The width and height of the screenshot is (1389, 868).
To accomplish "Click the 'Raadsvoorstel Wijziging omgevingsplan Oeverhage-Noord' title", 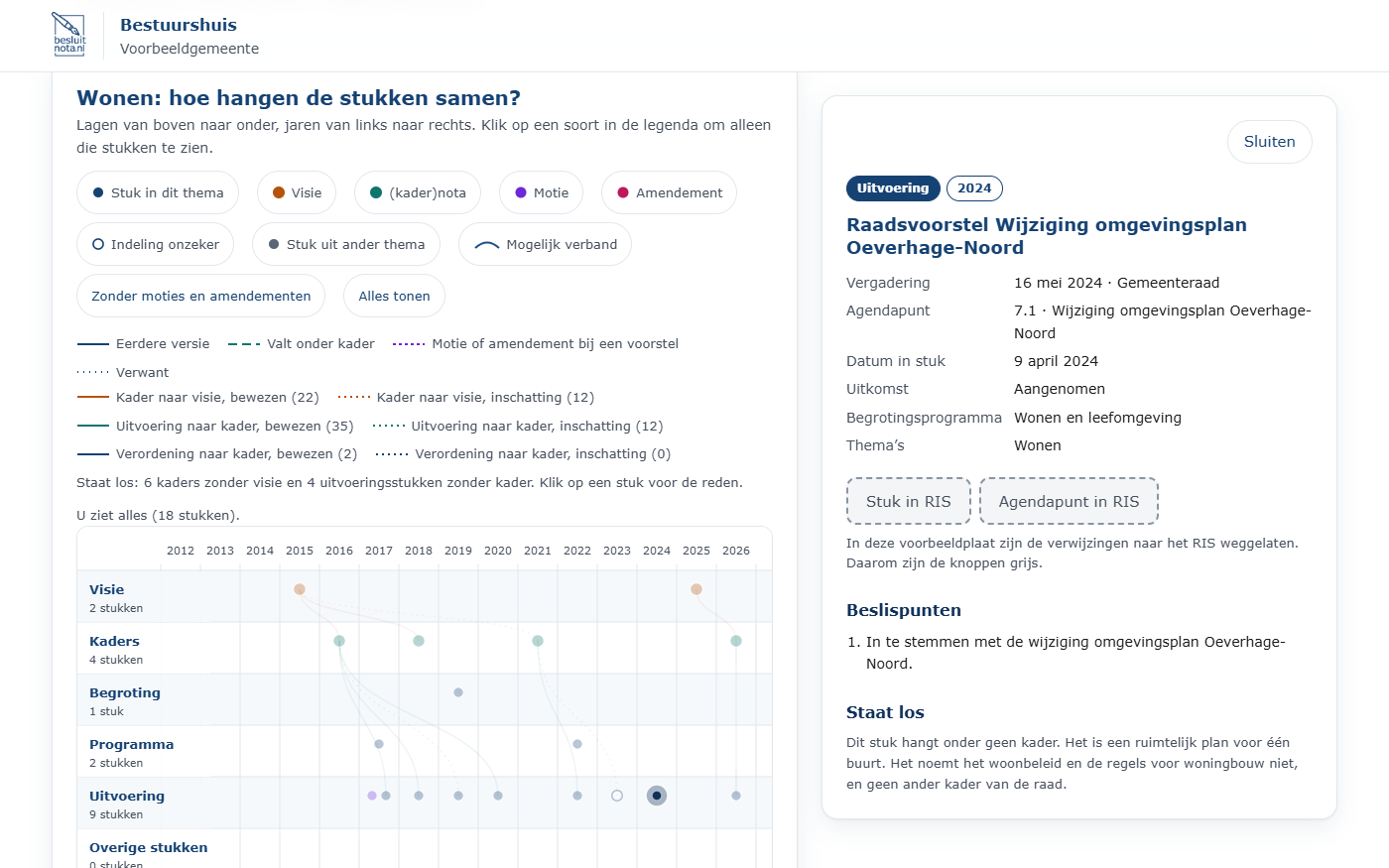I will (x=1047, y=236).
